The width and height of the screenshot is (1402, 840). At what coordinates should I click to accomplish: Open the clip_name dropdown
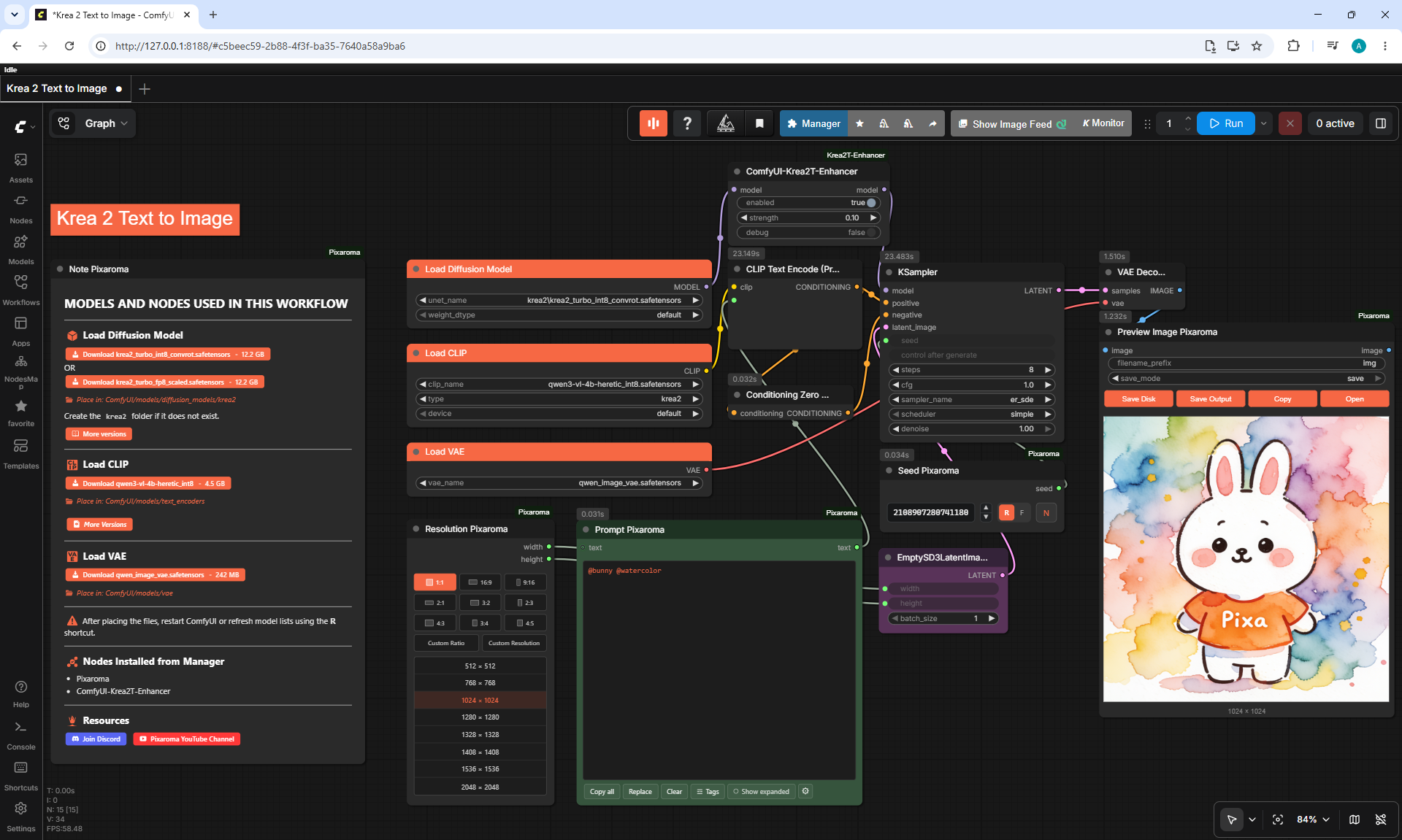[x=559, y=384]
